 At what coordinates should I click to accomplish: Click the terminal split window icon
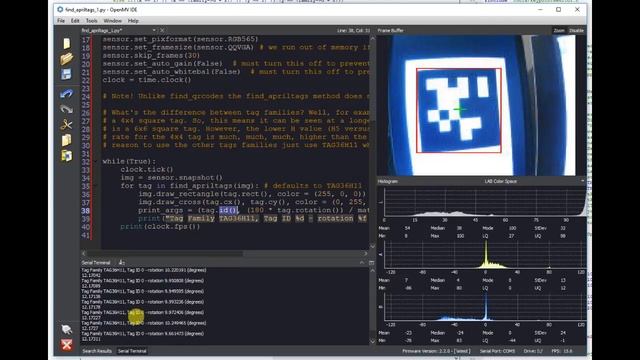(371, 262)
